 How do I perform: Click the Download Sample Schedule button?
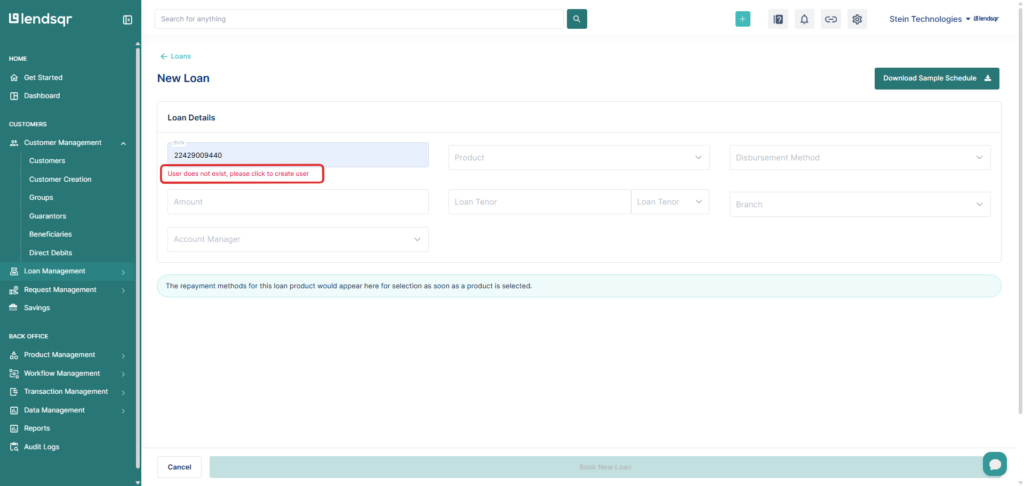(936, 78)
